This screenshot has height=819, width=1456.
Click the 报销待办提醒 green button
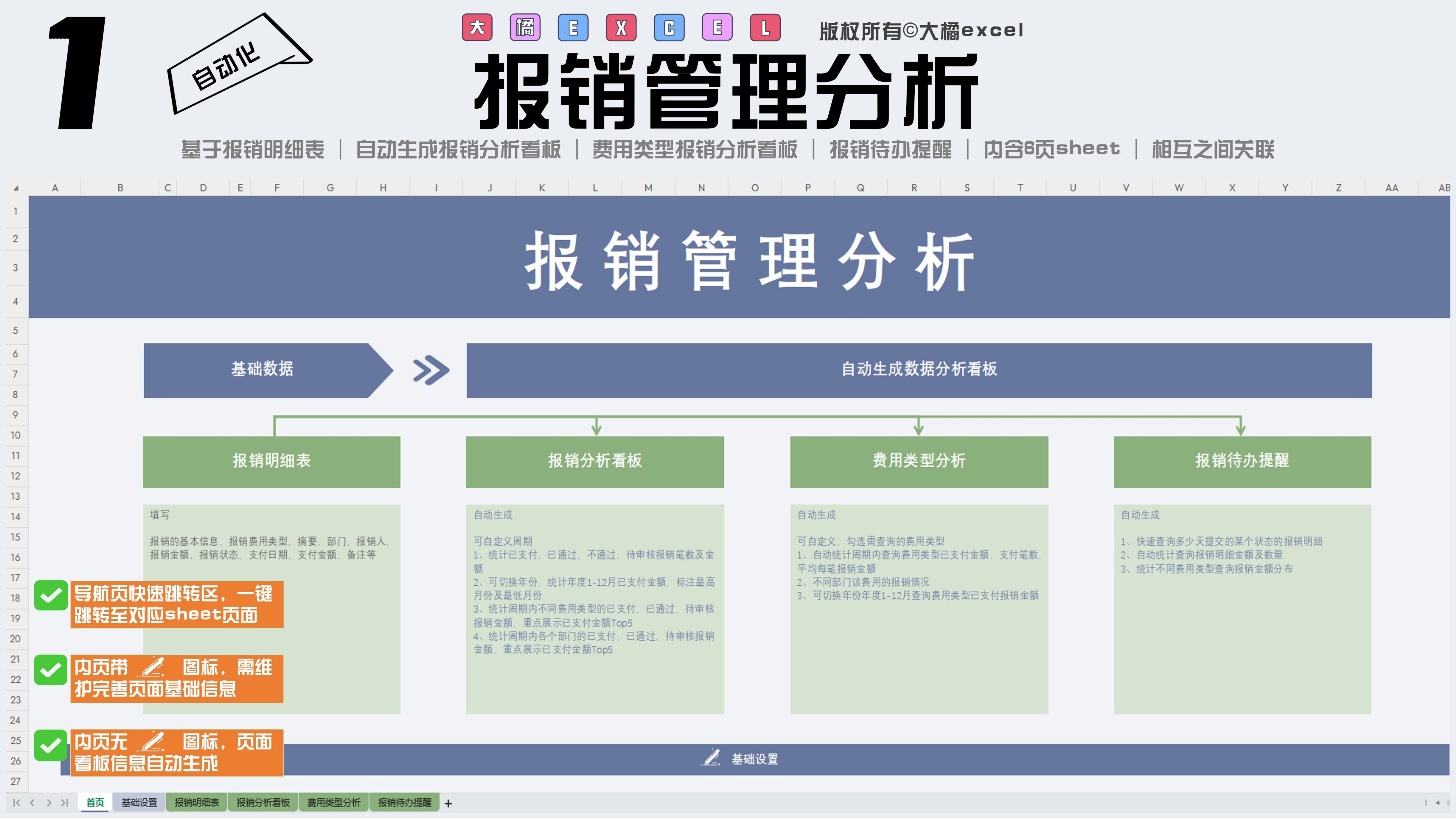pos(1242,461)
